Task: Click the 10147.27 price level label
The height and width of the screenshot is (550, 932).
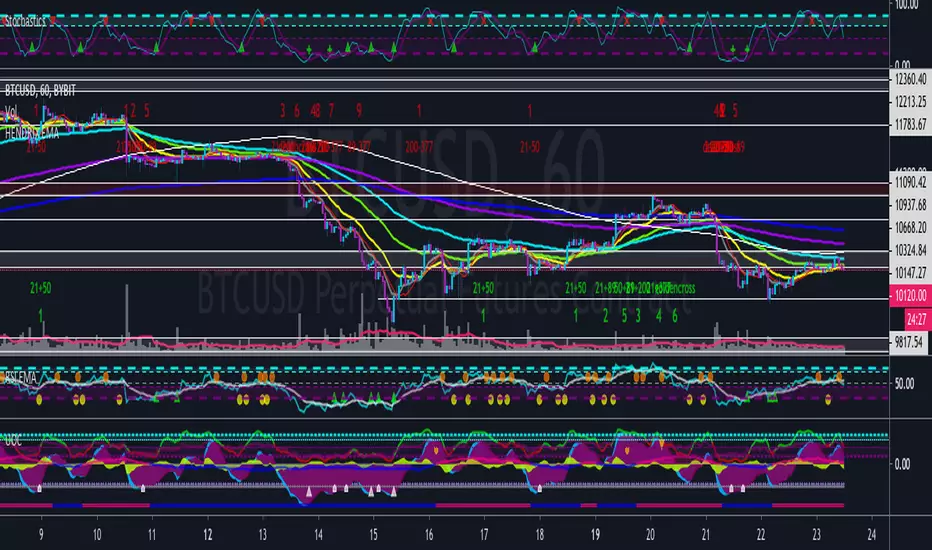Action: pos(911,273)
